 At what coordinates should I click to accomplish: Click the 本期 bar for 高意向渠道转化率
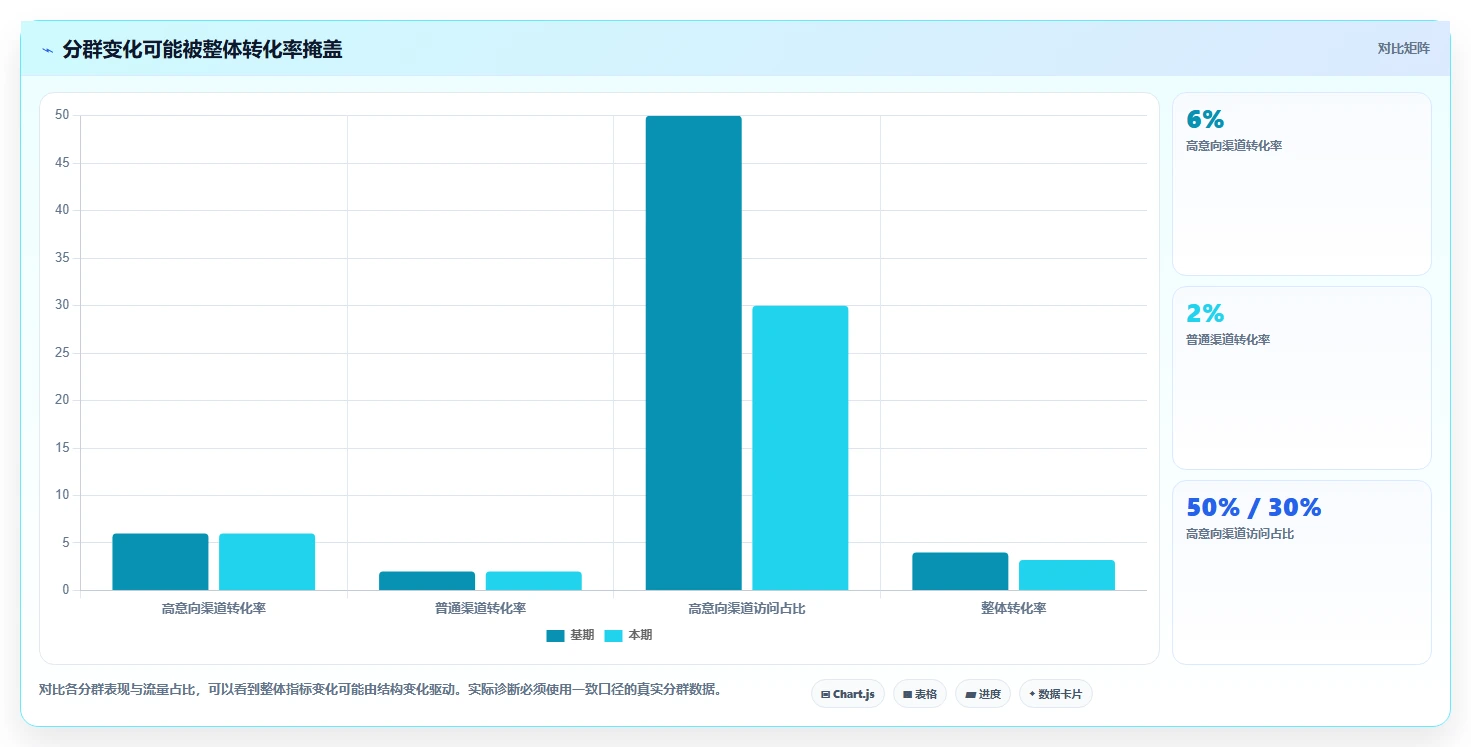pyautogui.click(x=267, y=562)
